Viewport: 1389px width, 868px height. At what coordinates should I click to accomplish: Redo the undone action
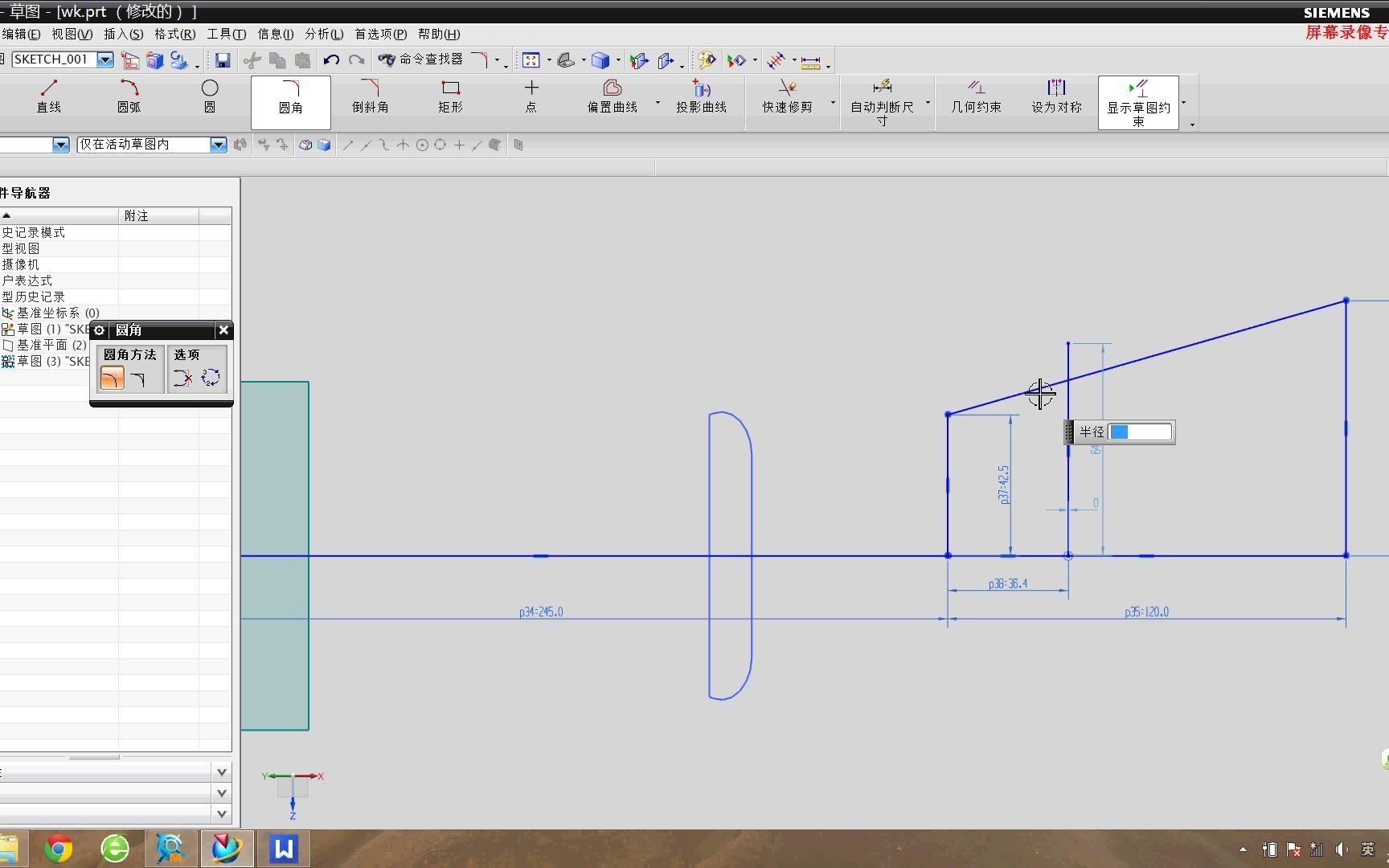[x=356, y=60]
